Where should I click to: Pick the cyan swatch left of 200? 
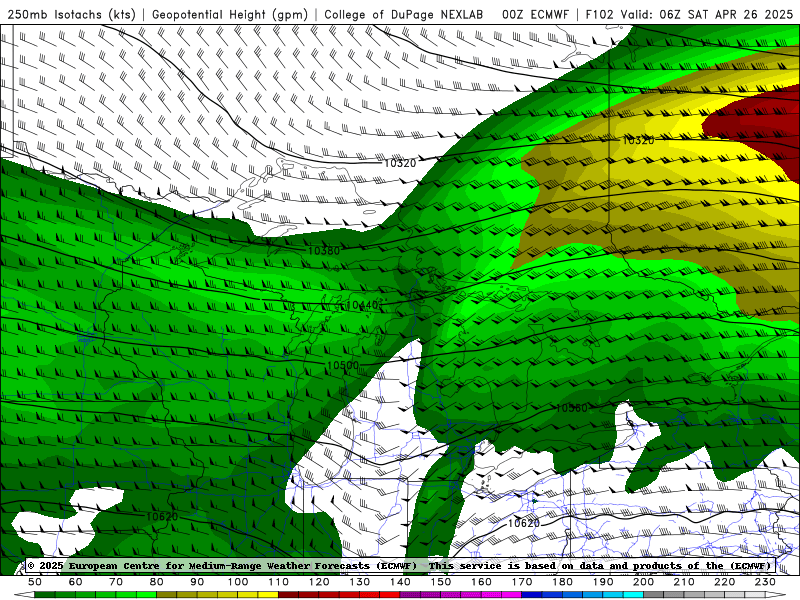[633, 595]
